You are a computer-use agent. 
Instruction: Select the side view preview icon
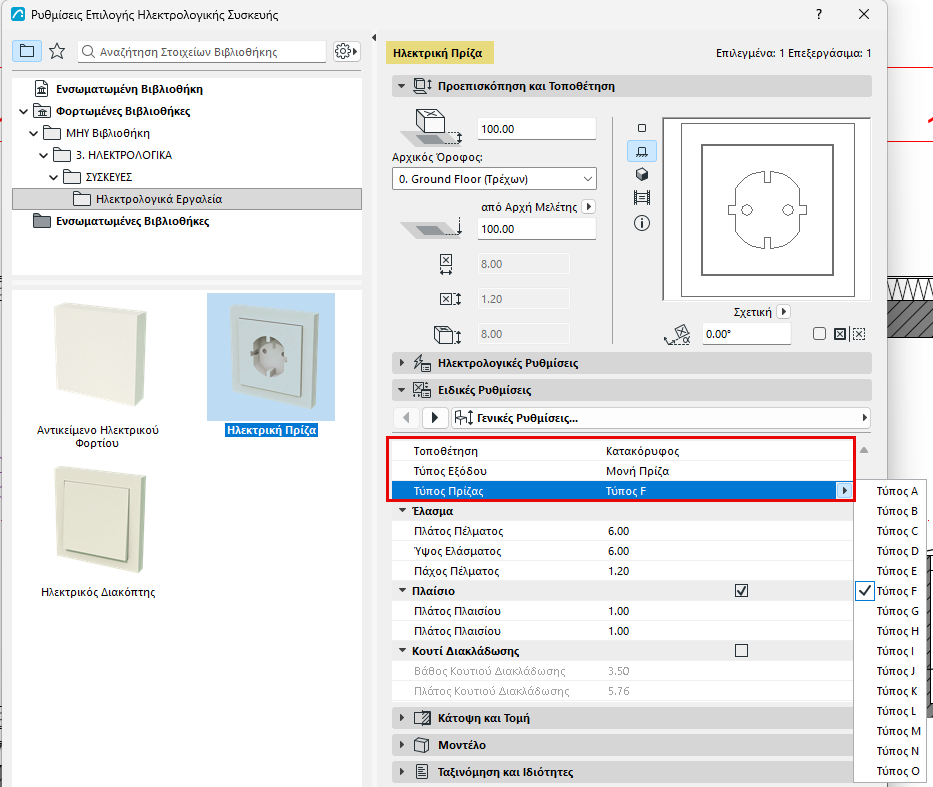(x=641, y=151)
